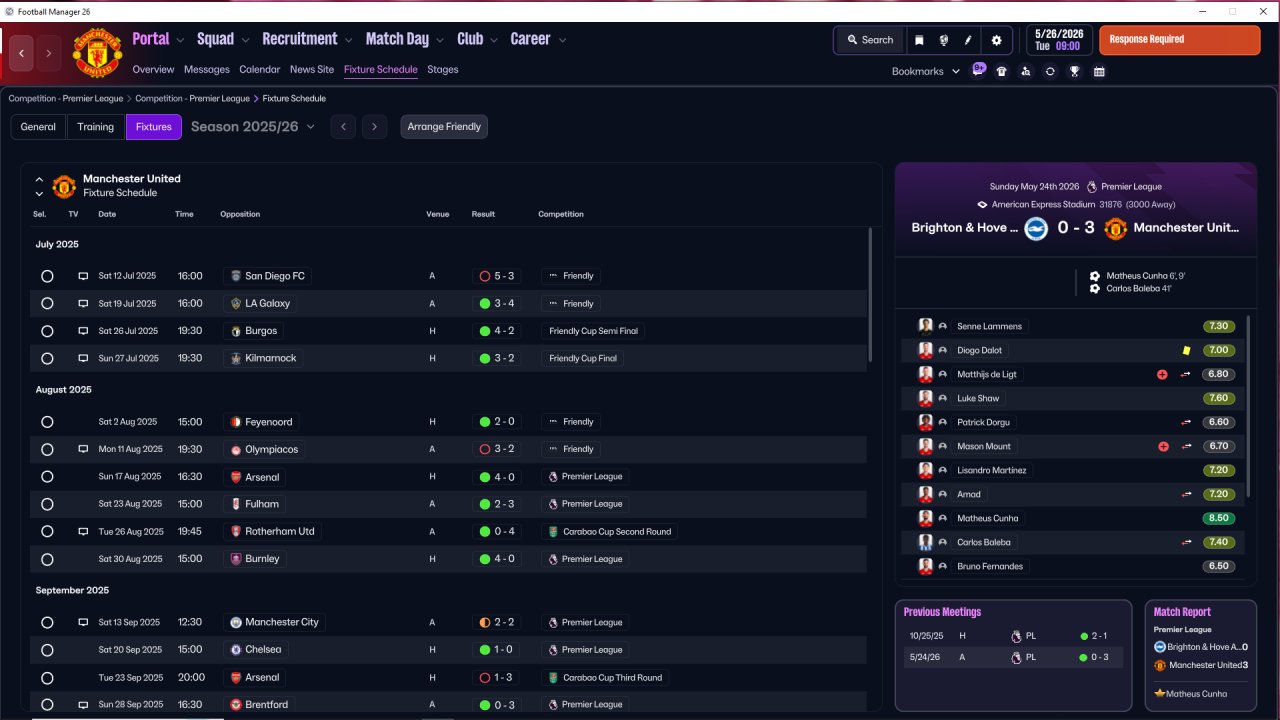The width and height of the screenshot is (1280, 720).
Task: Select the Chelsea fixture radio button
Action: (x=47, y=650)
